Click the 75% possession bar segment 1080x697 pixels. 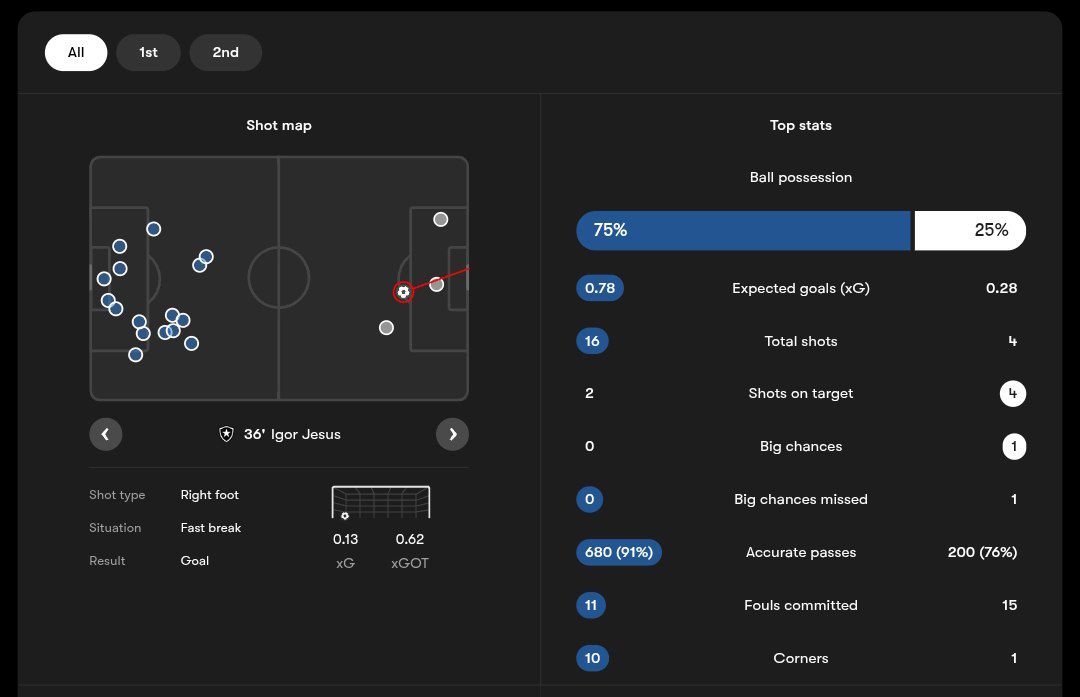743,230
